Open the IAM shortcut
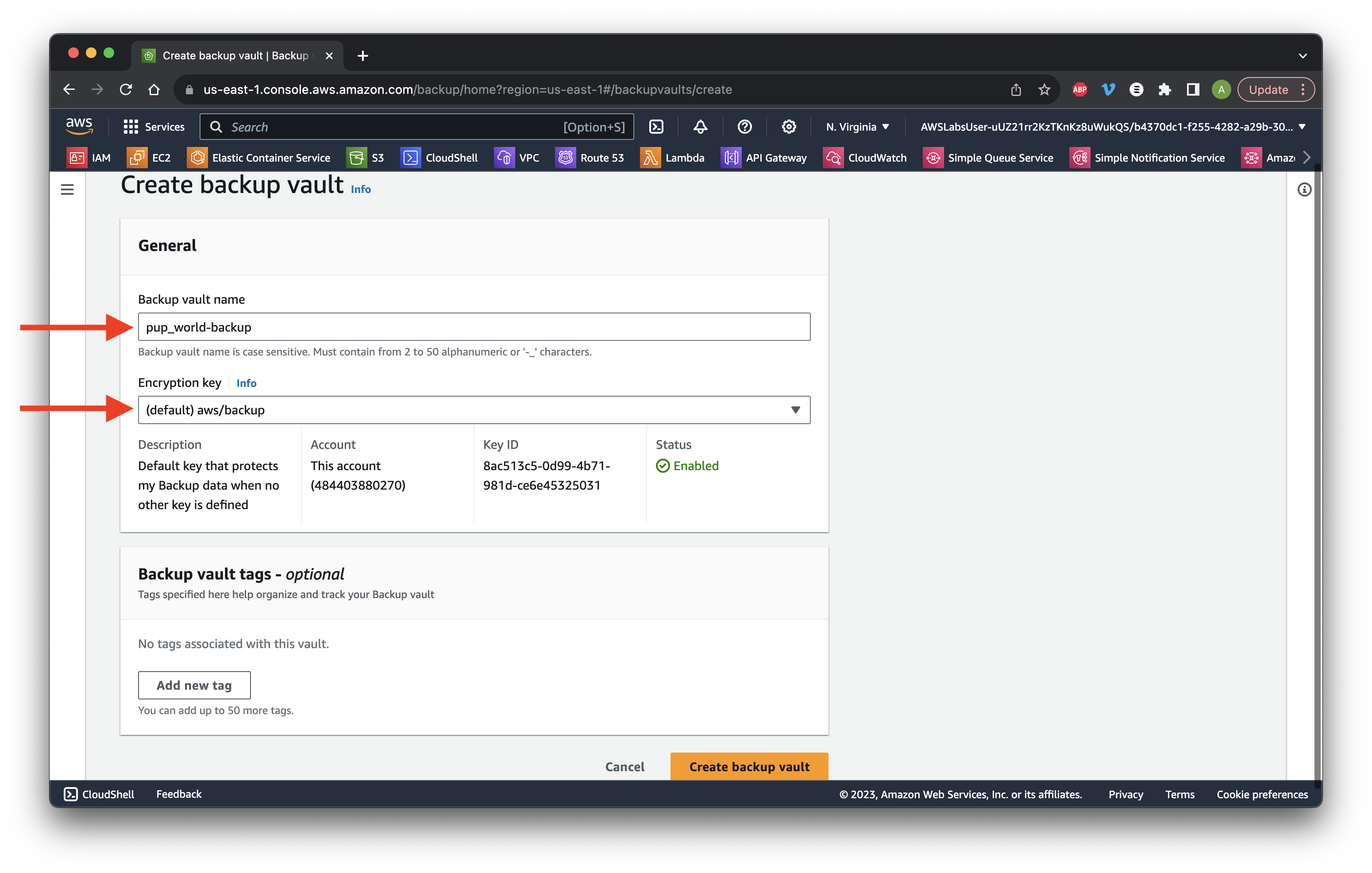 [89, 158]
